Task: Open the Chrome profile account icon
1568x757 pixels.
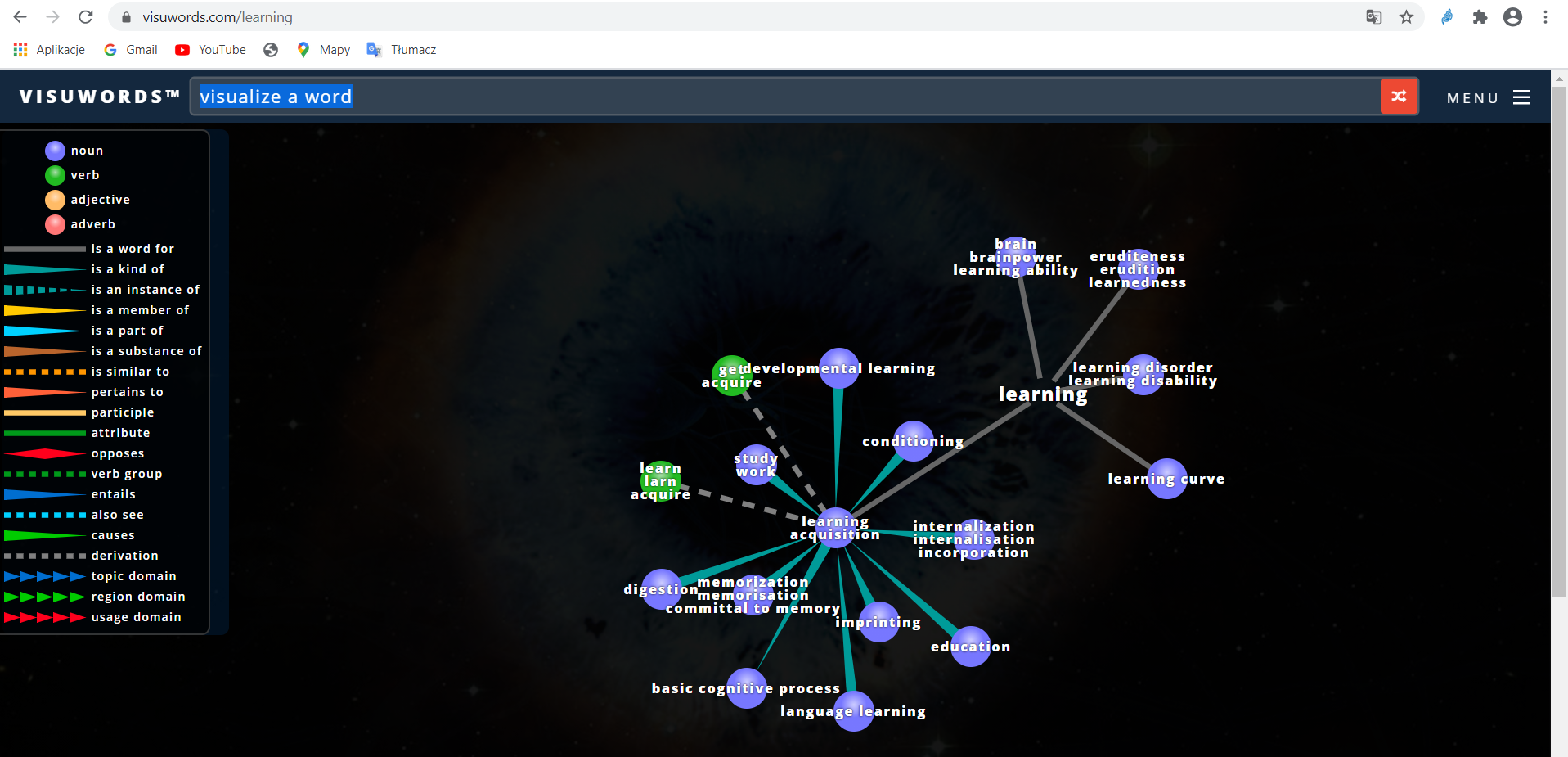Action: tap(1512, 17)
